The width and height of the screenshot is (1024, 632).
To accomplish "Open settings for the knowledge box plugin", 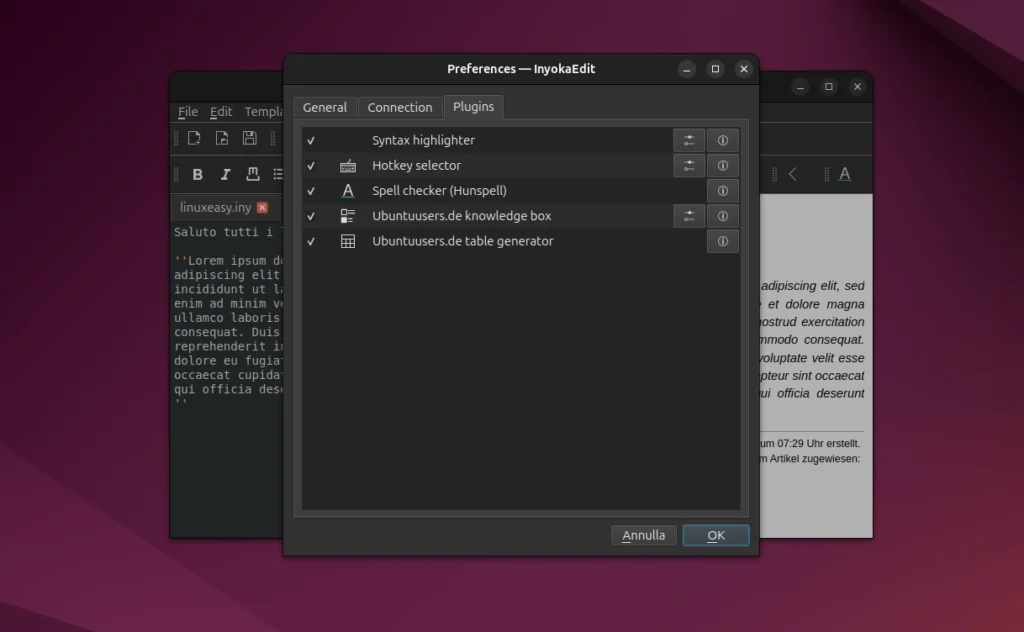I will (689, 215).
